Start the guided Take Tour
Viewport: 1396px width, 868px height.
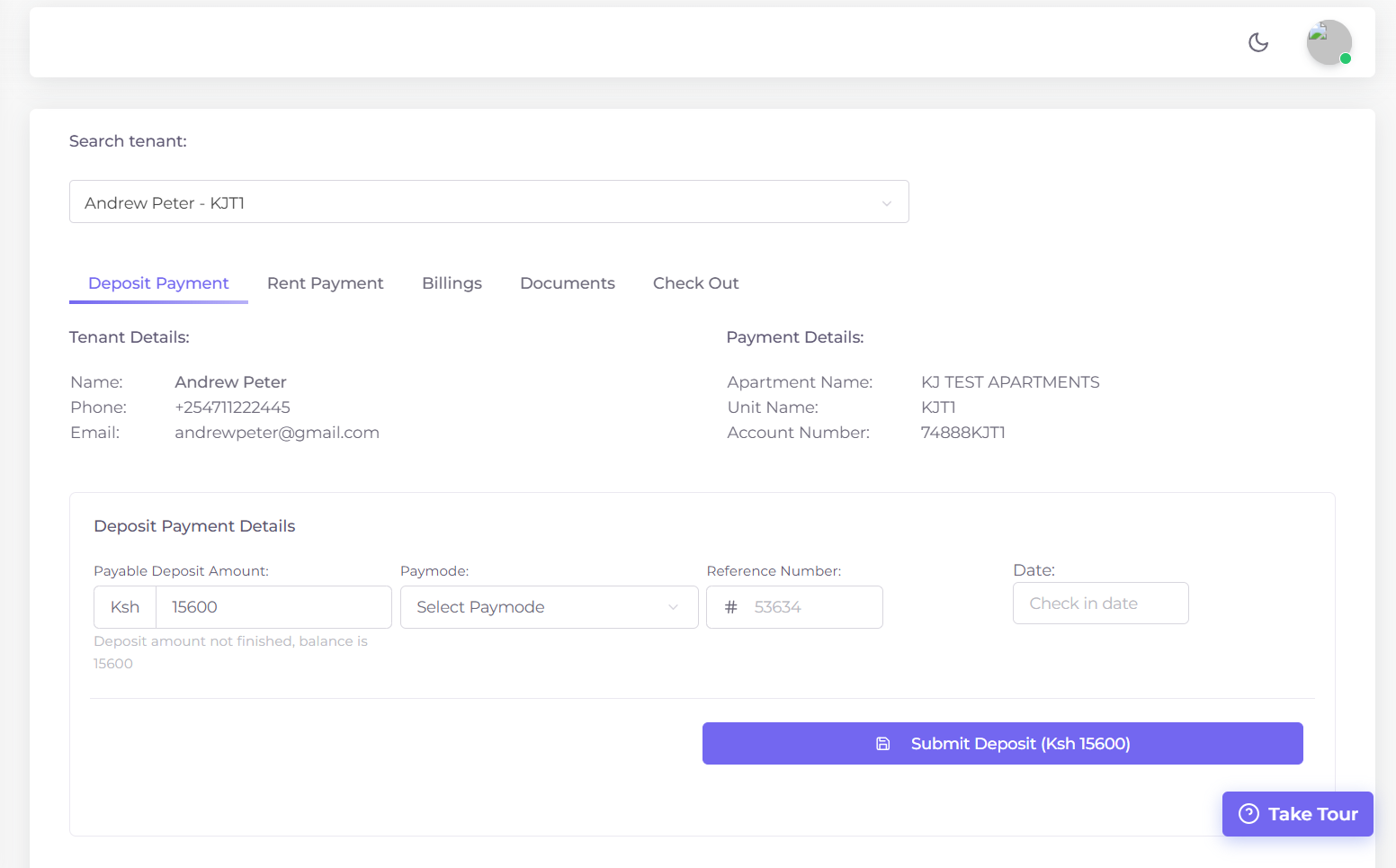[1298, 813]
